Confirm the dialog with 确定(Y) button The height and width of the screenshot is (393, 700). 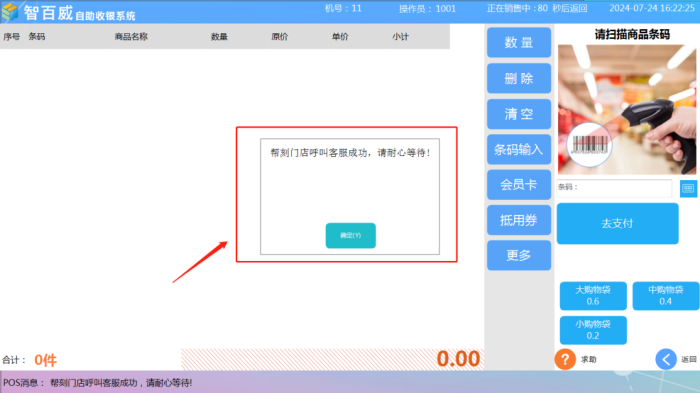coord(350,235)
